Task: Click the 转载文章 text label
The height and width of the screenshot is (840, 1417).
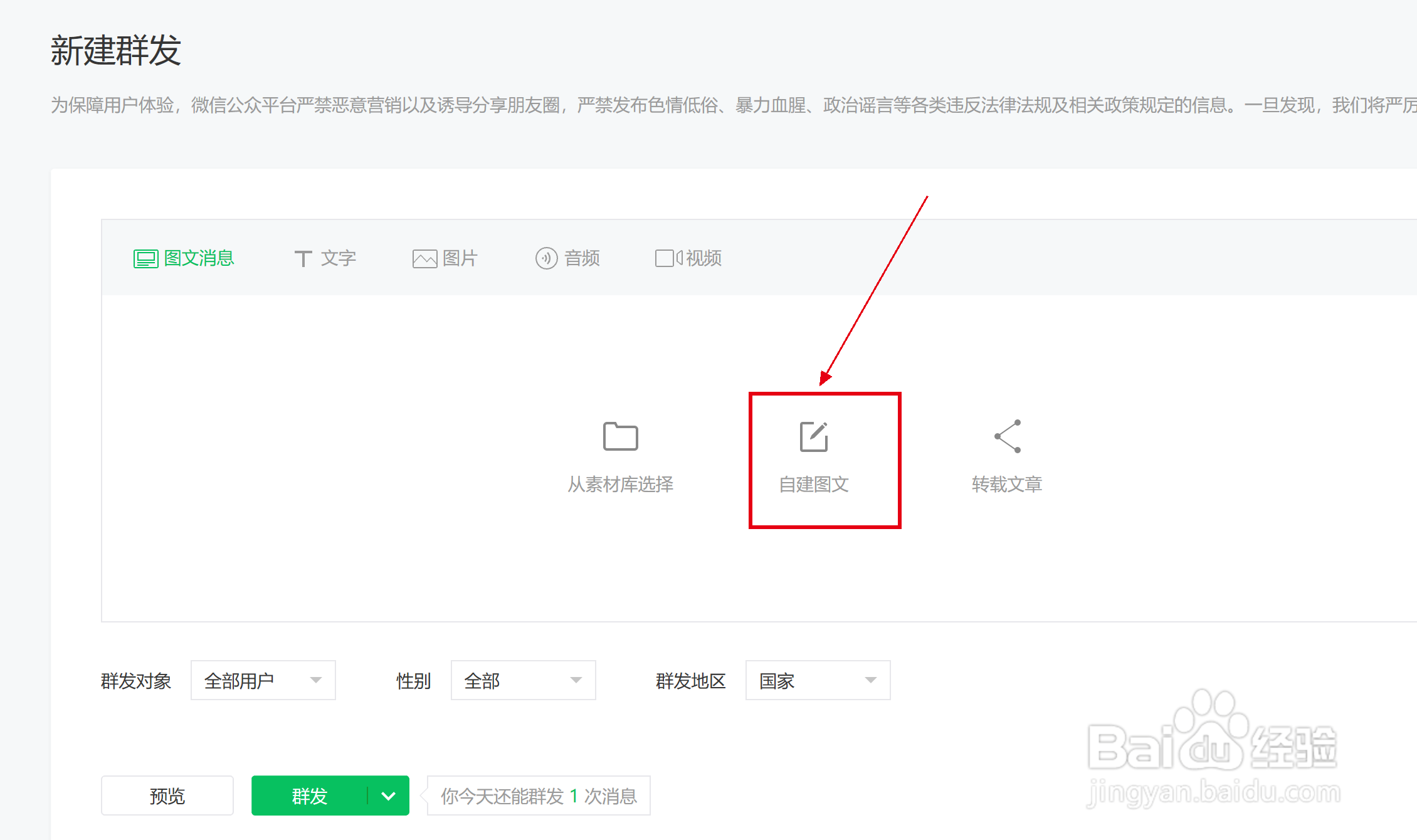Action: [1006, 484]
